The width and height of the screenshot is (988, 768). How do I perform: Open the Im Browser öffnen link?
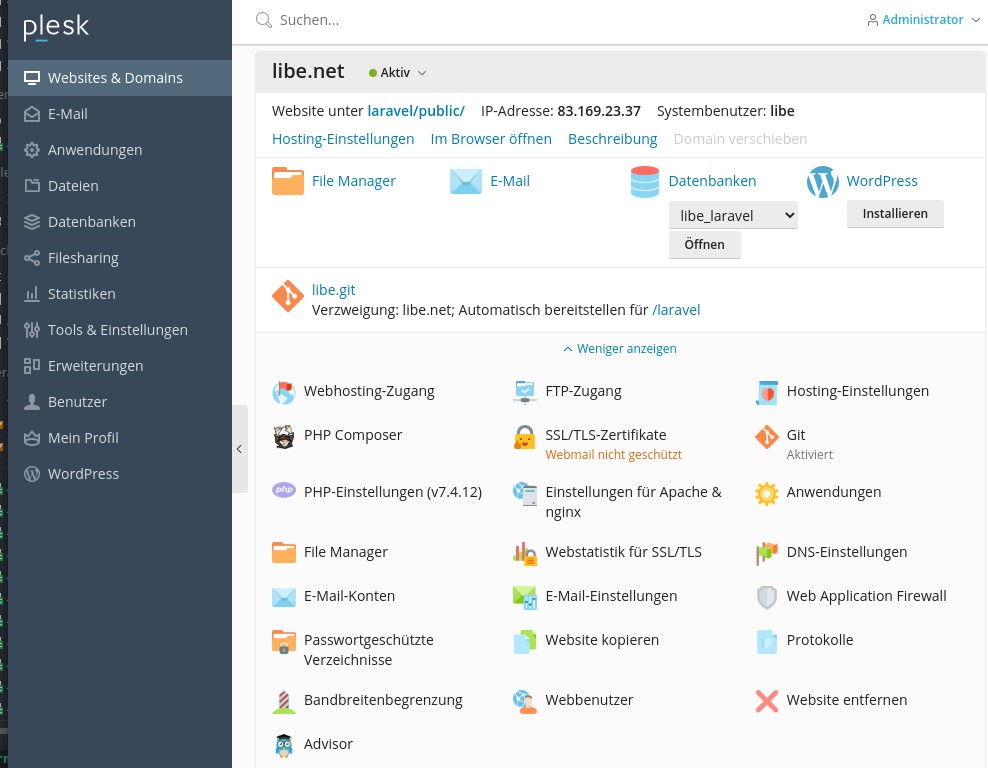(491, 139)
